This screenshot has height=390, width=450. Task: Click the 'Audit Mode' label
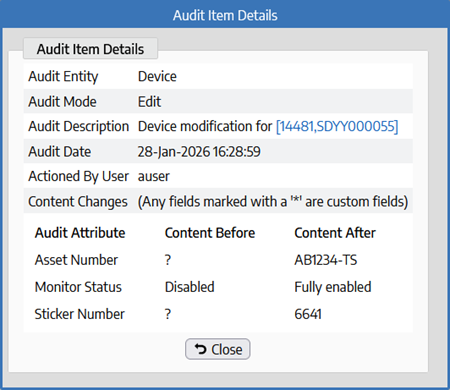(x=62, y=102)
